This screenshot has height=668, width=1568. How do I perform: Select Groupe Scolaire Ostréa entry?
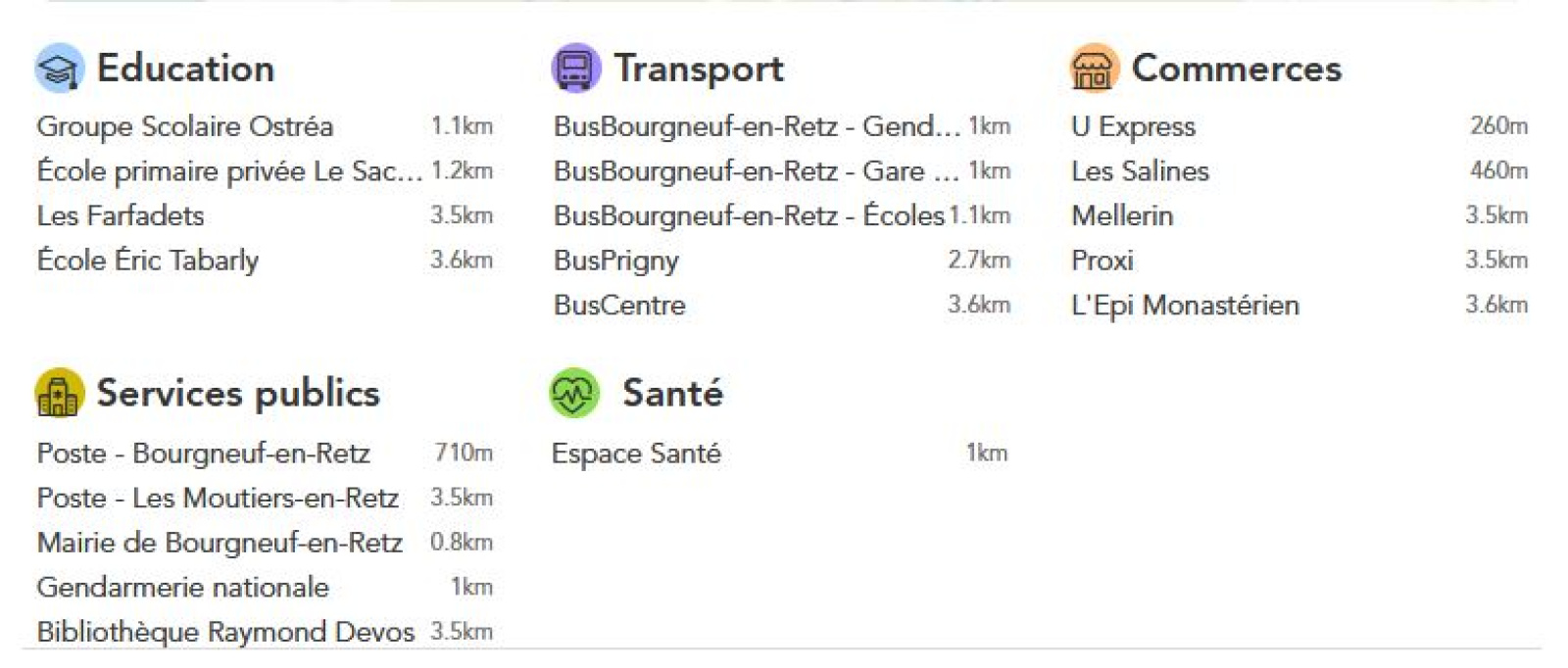point(185,126)
